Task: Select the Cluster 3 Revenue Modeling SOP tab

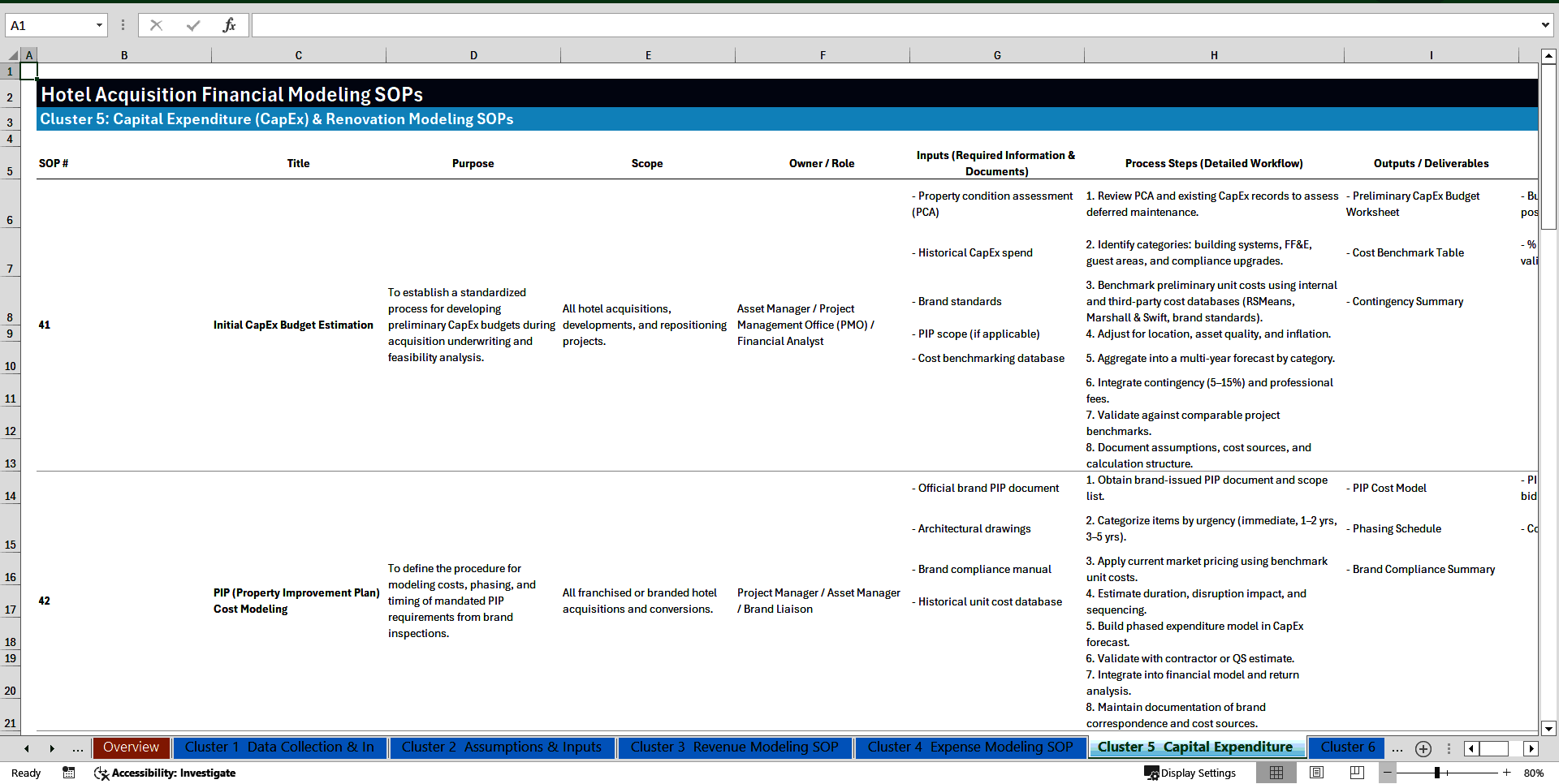Action: point(735,747)
